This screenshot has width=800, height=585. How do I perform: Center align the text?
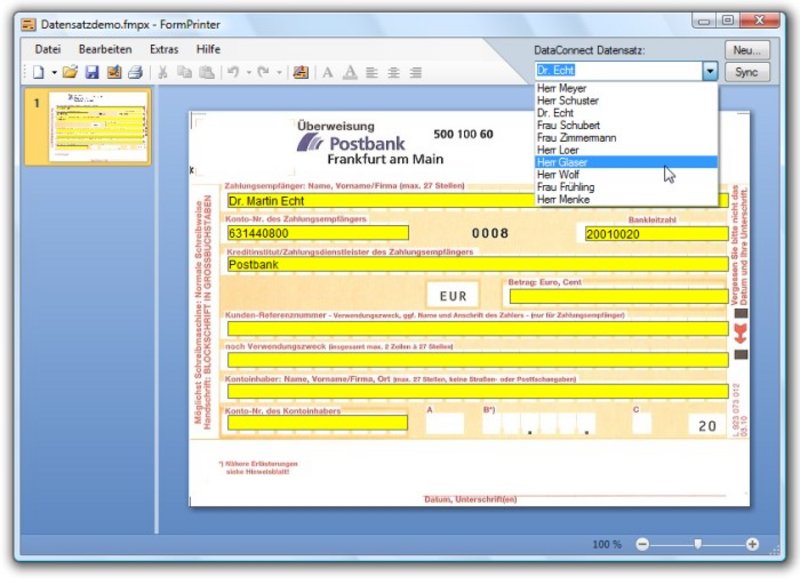393,72
